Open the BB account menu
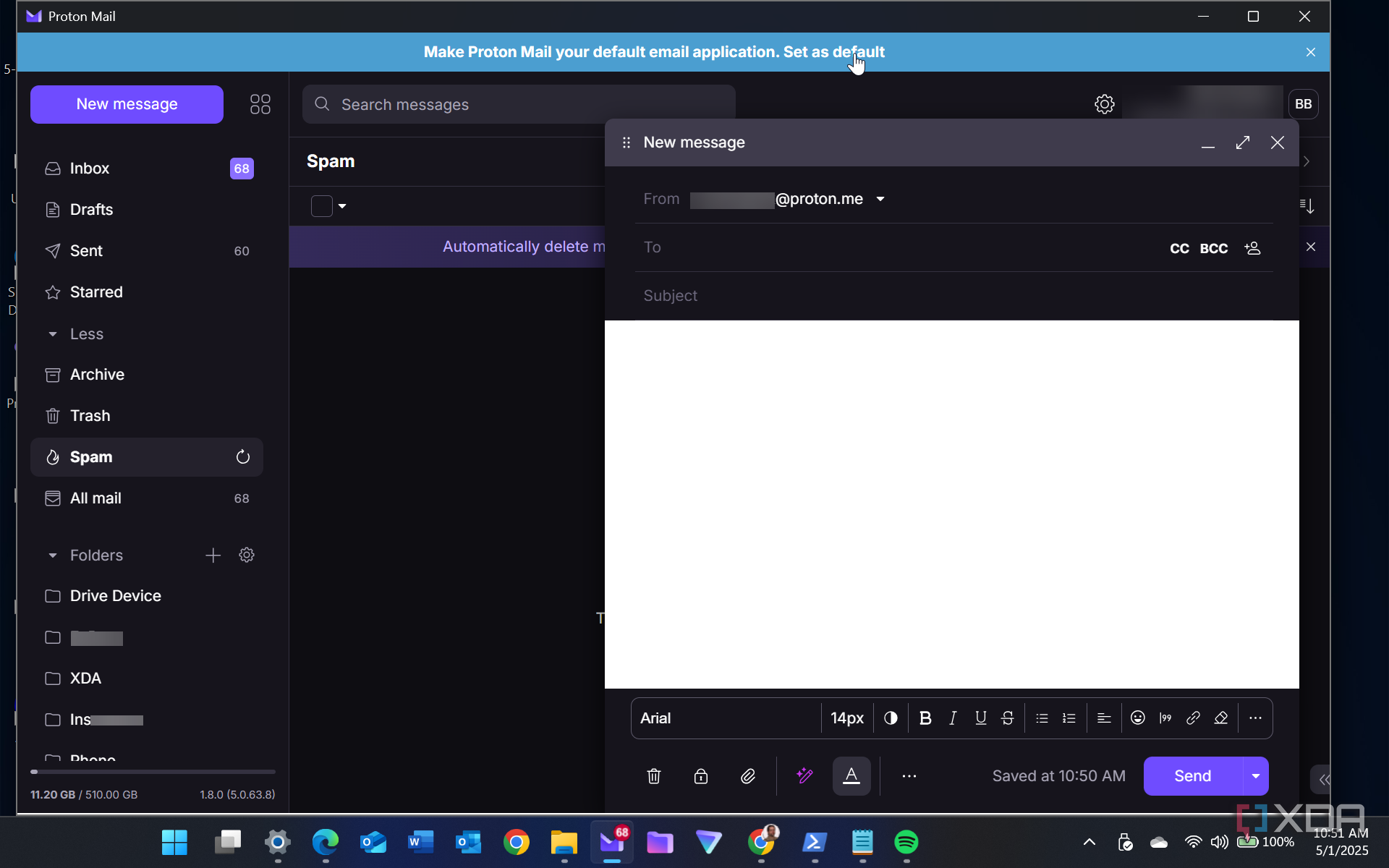The width and height of the screenshot is (1389, 868). tap(1304, 104)
